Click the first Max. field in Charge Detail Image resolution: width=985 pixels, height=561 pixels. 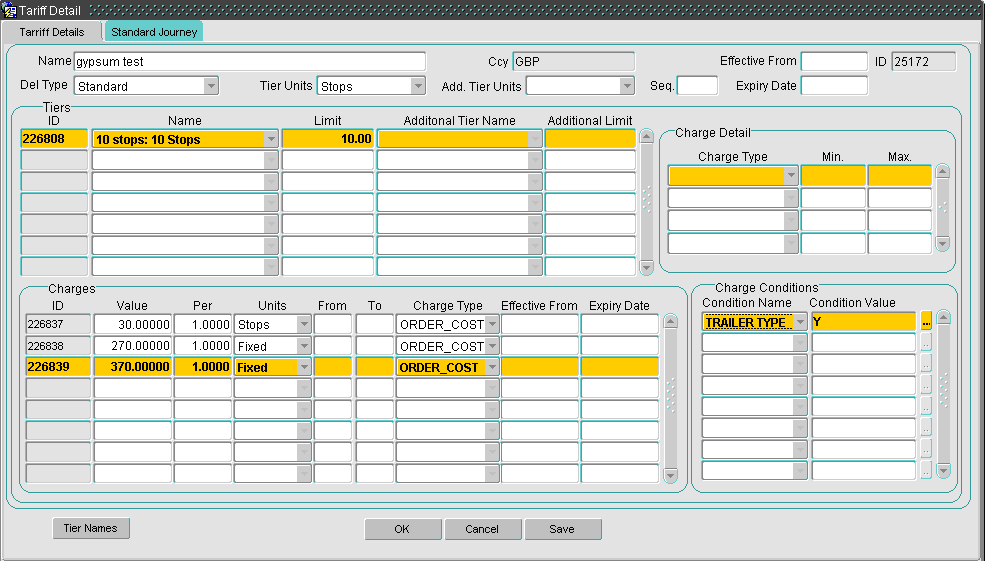(x=900, y=175)
